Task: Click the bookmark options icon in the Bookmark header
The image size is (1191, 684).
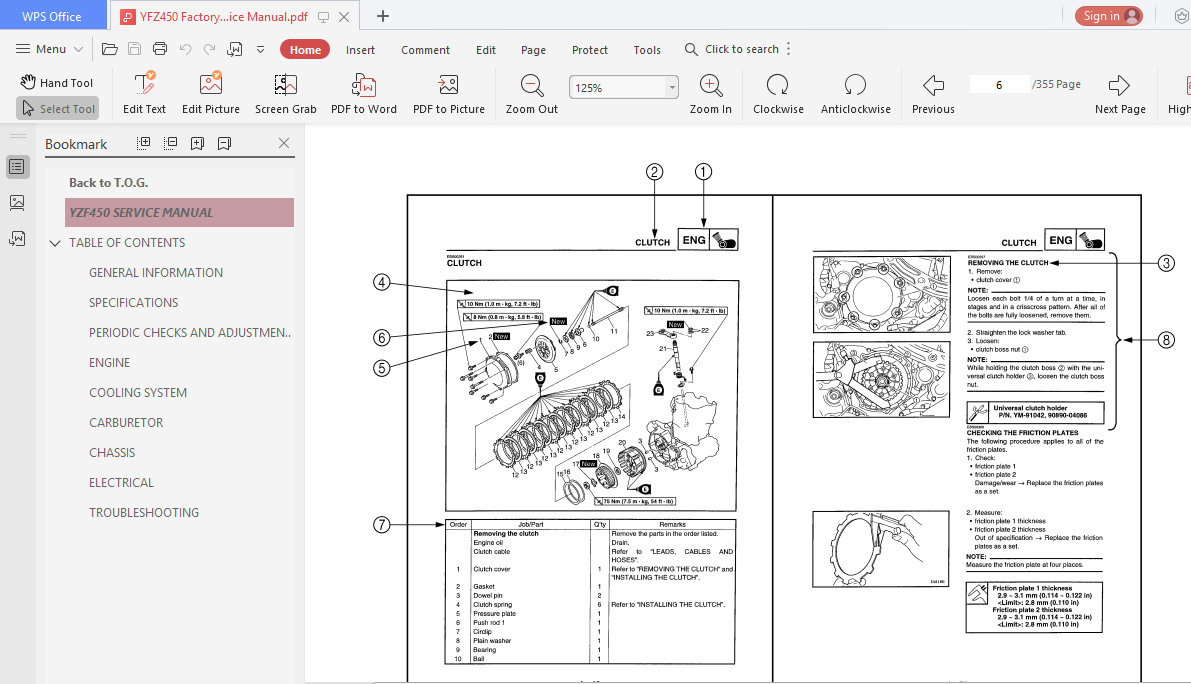Action: pos(224,143)
